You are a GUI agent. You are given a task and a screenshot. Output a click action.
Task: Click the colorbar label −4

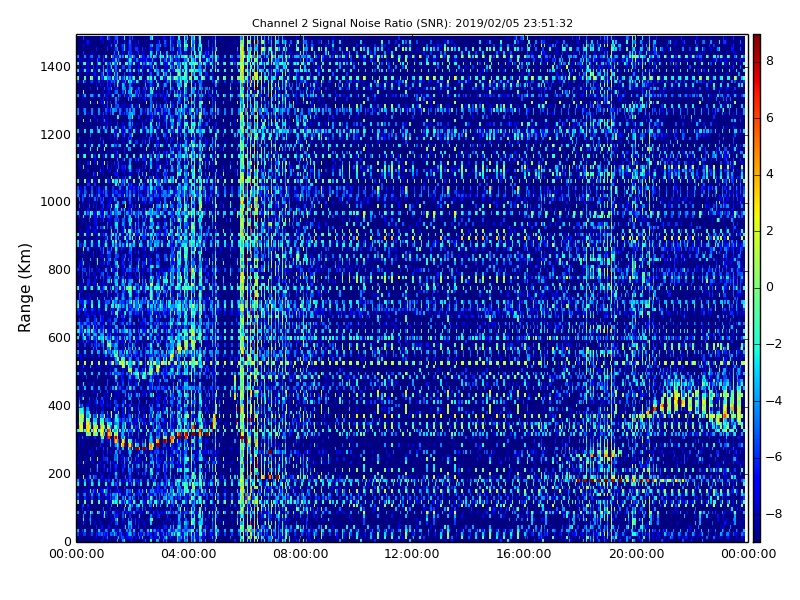[774, 401]
